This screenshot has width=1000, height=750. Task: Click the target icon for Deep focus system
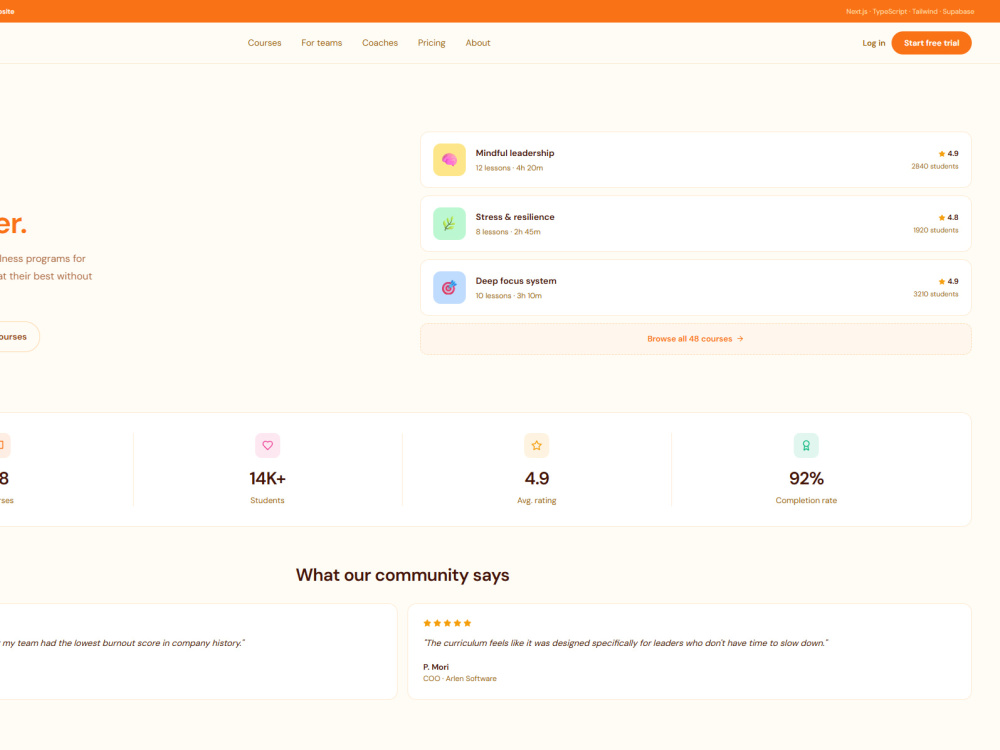449,287
